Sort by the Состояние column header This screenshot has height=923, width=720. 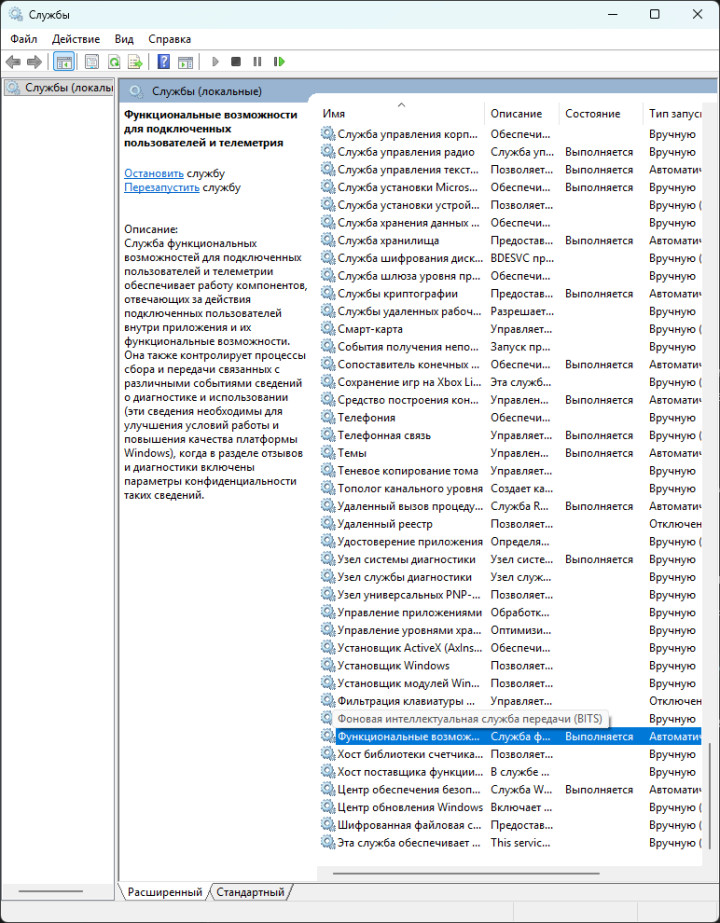click(x=592, y=114)
